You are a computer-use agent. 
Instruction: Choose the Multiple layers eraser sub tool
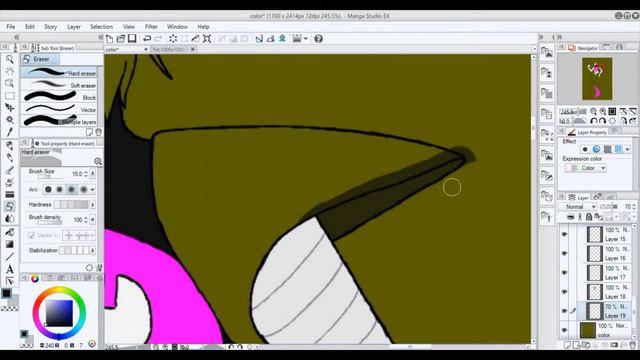(59, 121)
